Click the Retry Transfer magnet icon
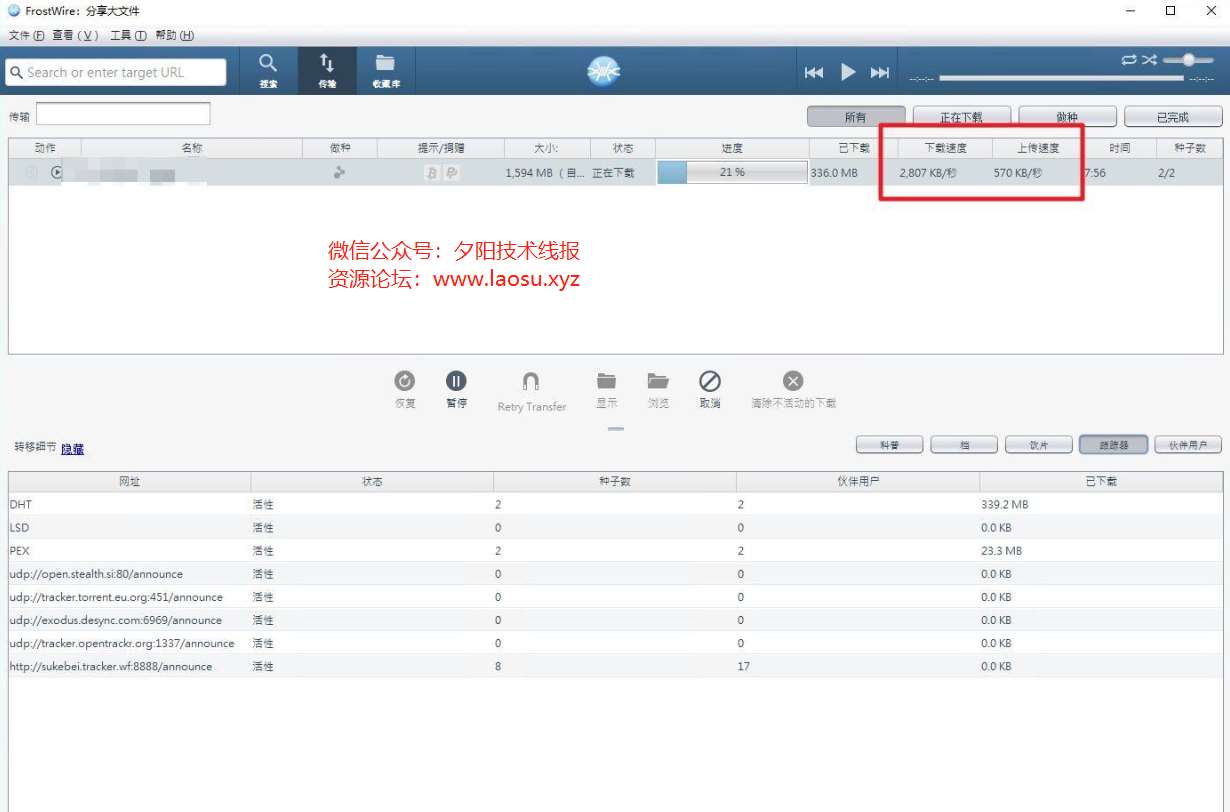Viewport: 1230px width, 812px height. tap(531, 382)
